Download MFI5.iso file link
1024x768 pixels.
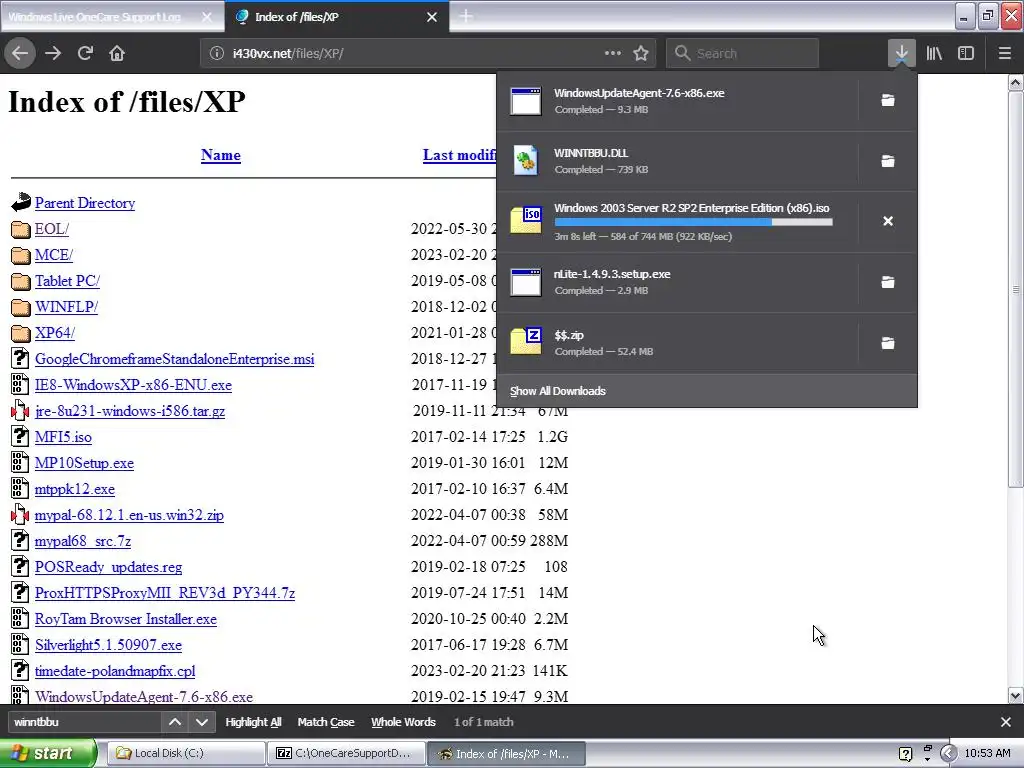point(63,437)
